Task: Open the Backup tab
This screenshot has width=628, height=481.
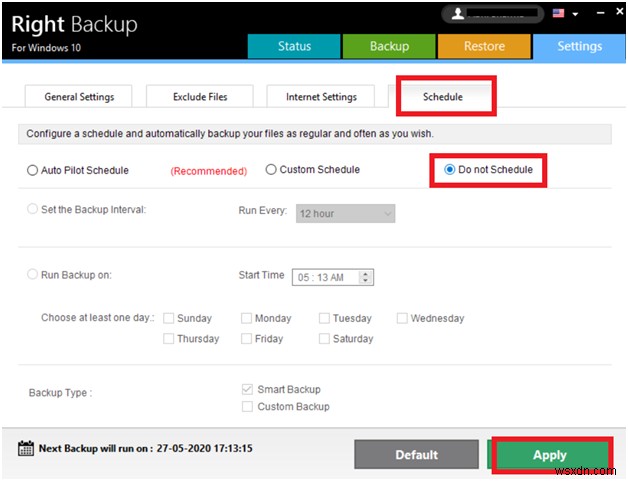Action: (389, 46)
